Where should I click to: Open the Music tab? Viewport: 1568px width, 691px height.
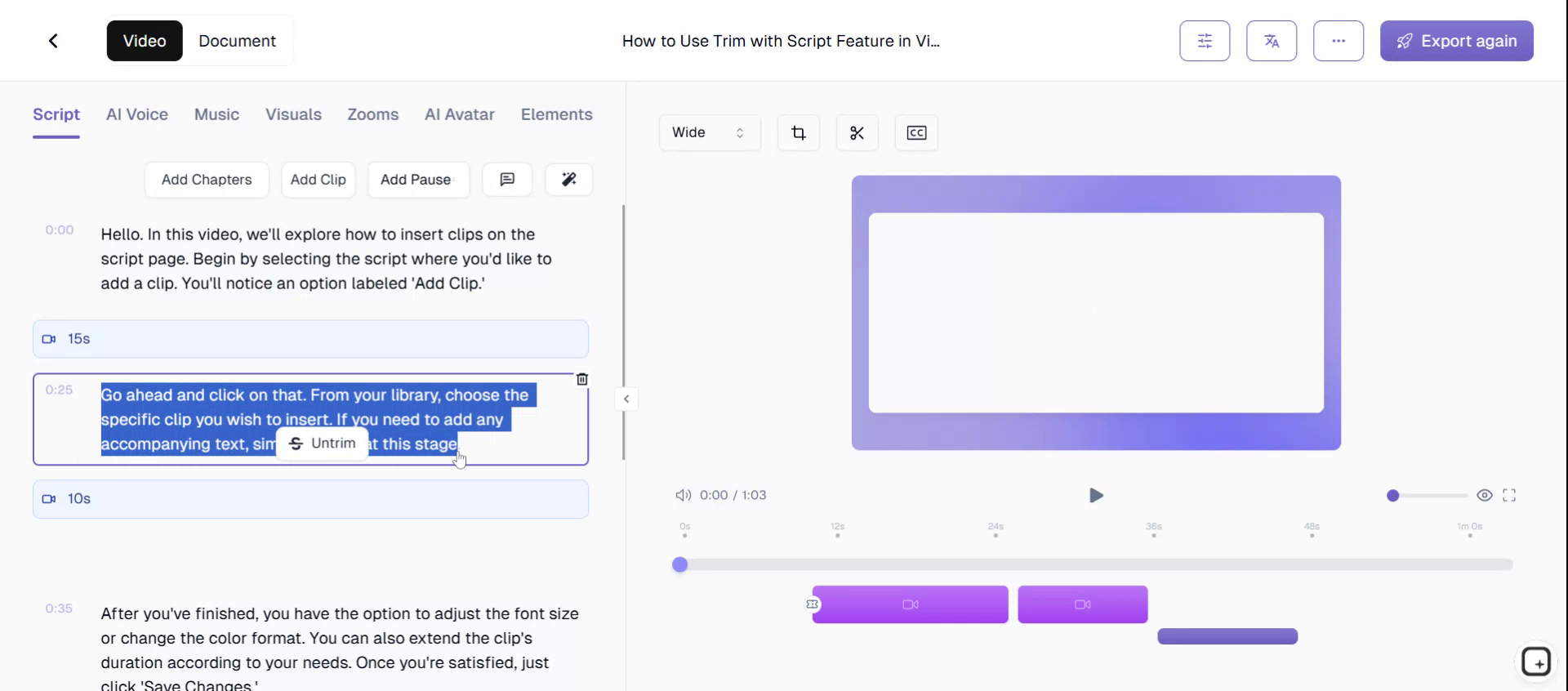click(x=216, y=114)
